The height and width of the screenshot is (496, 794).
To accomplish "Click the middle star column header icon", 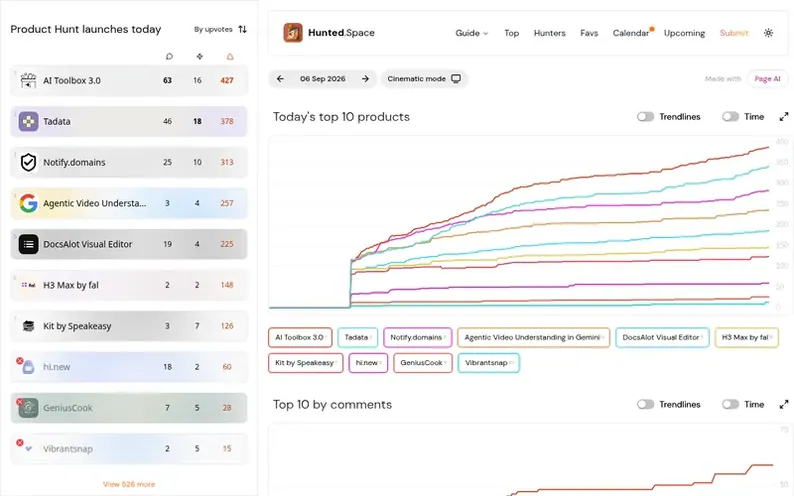I will (200, 56).
